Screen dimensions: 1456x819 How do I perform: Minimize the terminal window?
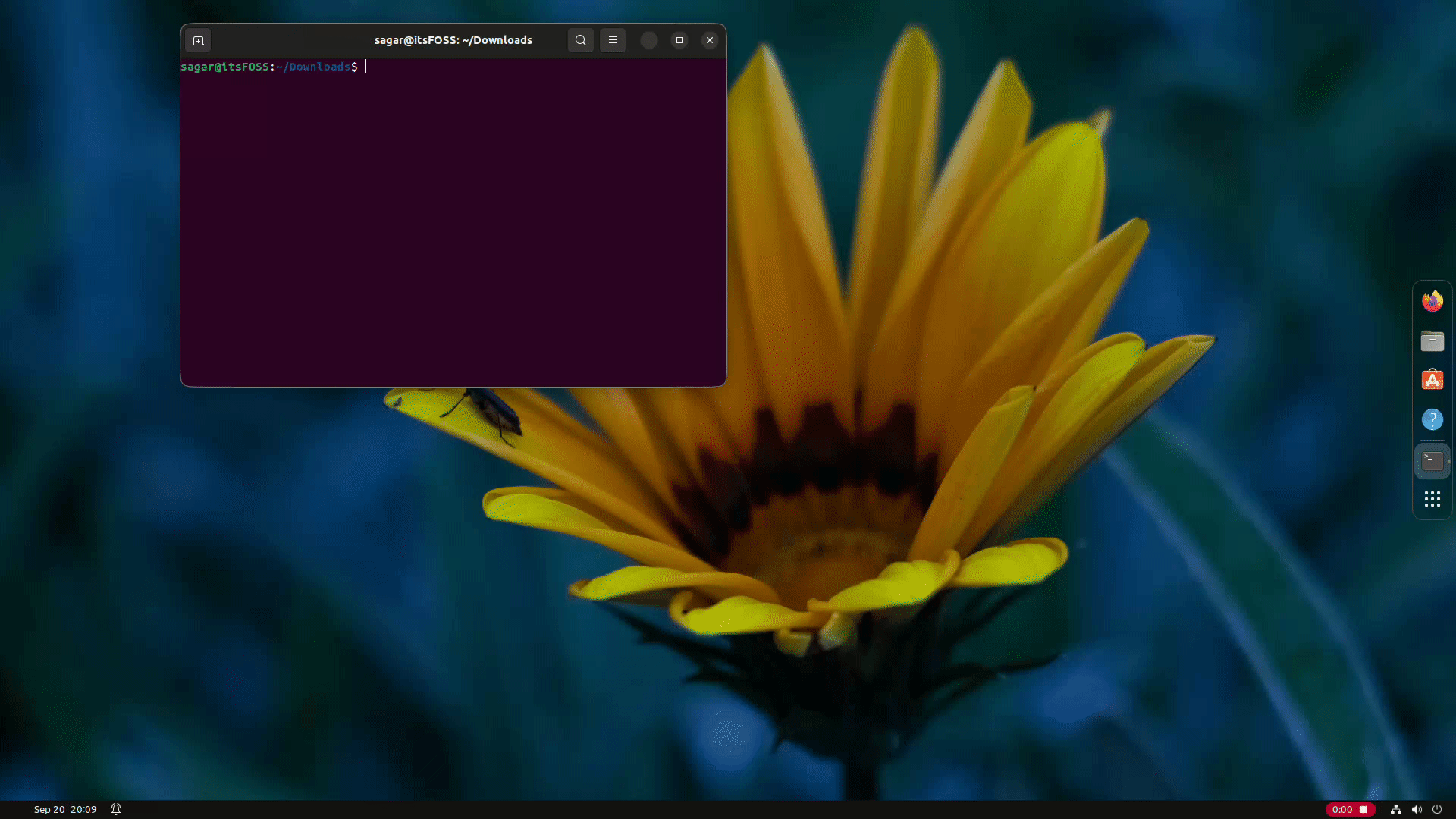(x=649, y=40)
